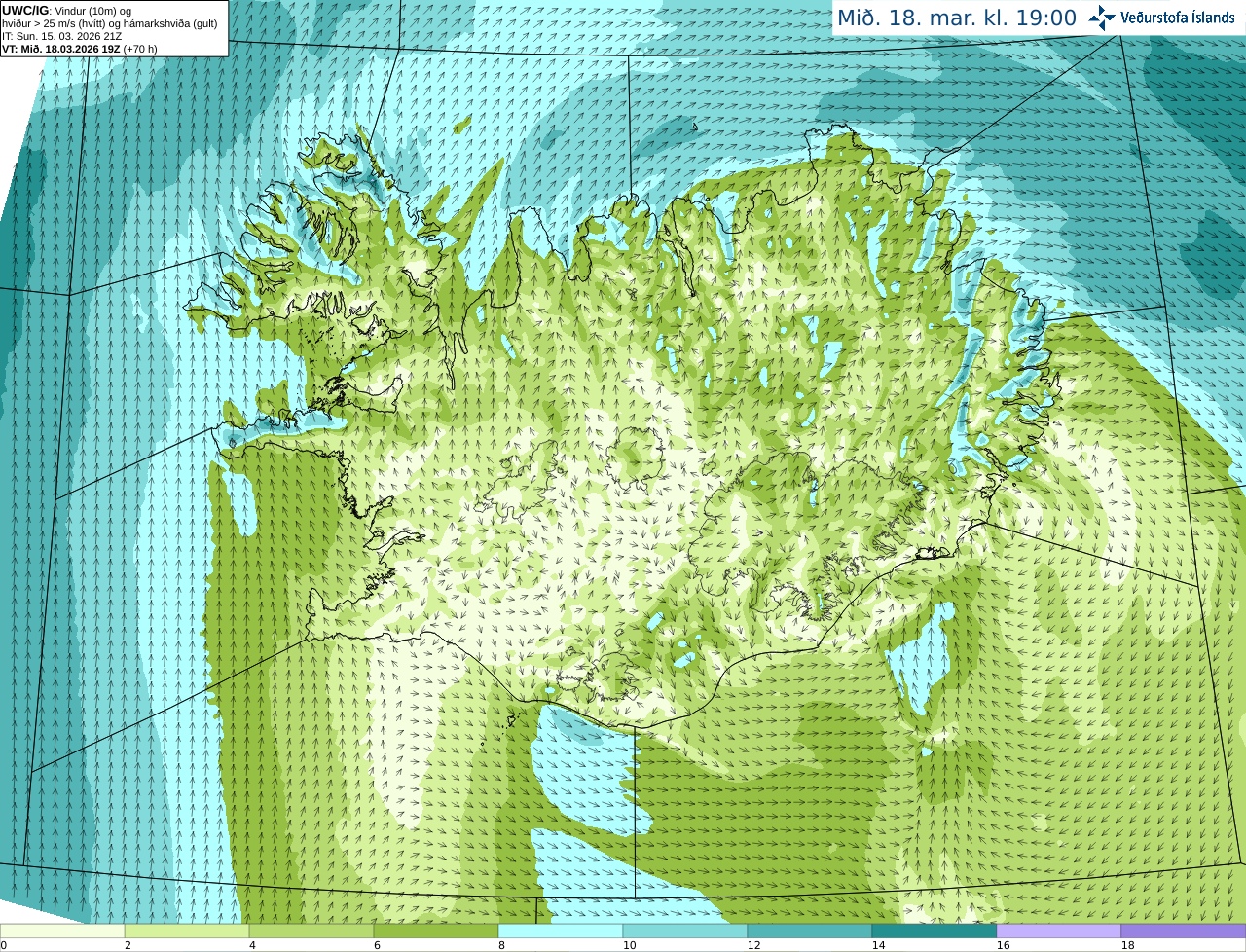Click the "Mið. 18. mar. kl. 19:00" timestamp

957,18
